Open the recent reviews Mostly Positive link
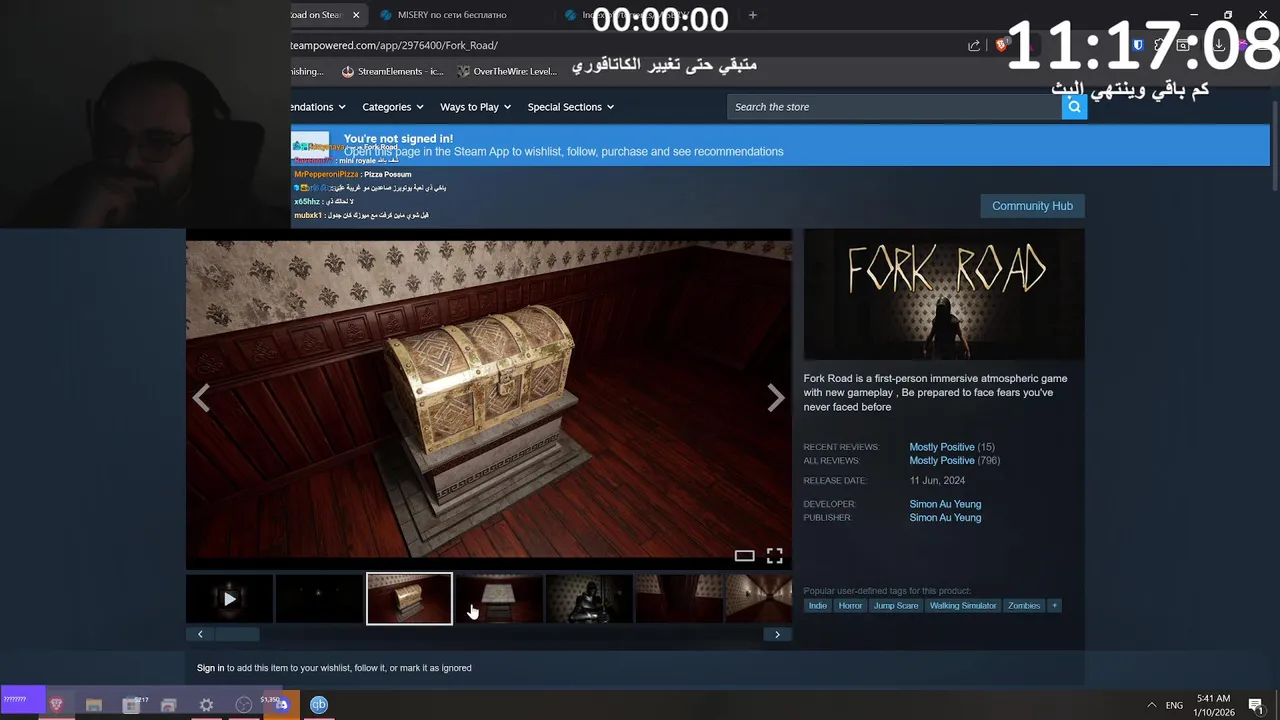 click(x=942, y=447)
